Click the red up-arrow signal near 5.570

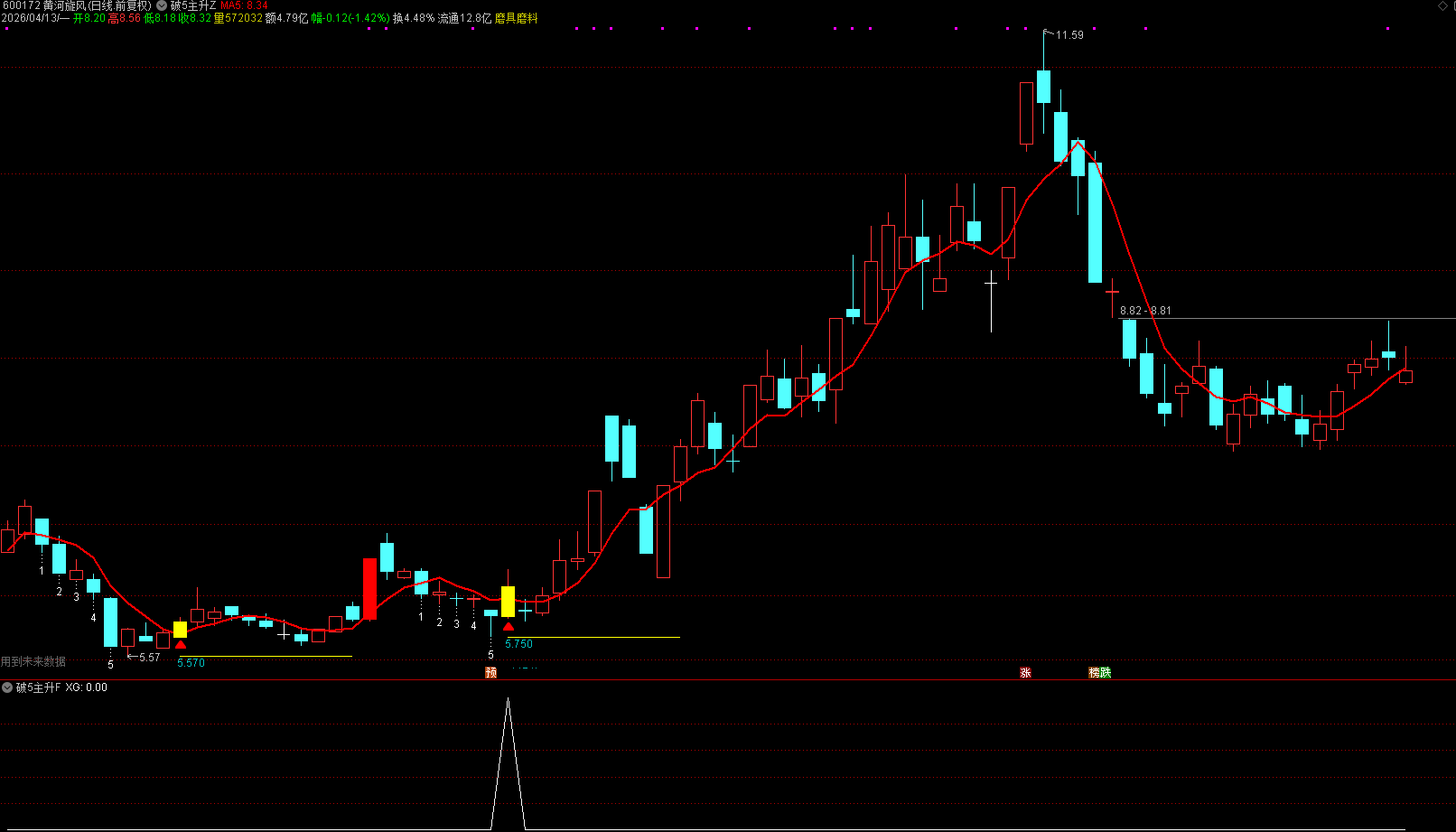(181, 644)
